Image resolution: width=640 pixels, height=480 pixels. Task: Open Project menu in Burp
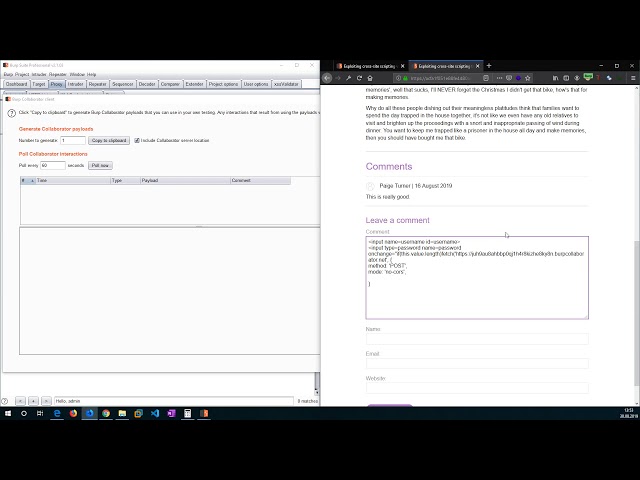(x=22, y=75)
